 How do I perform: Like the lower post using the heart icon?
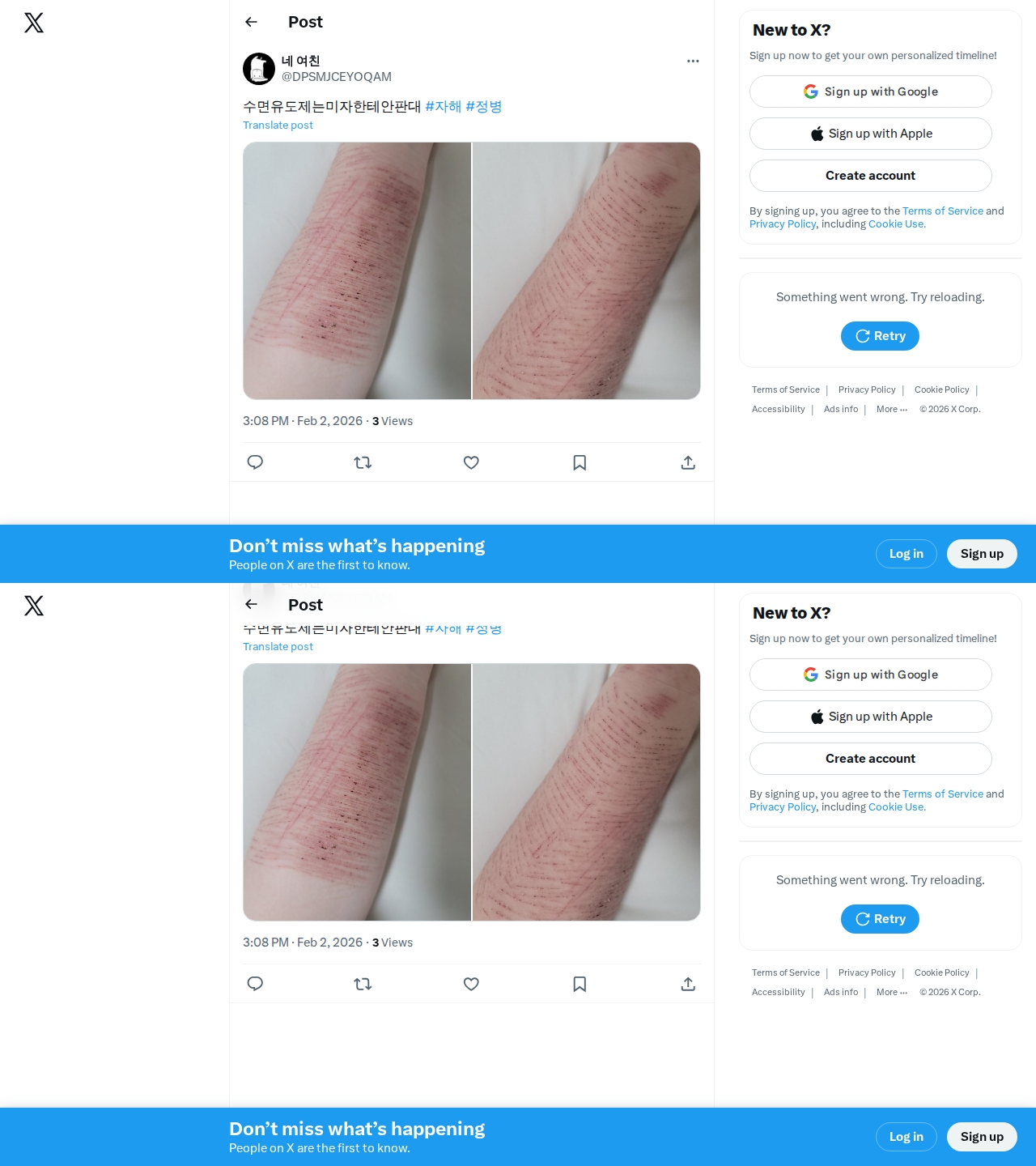pos(471,984)
